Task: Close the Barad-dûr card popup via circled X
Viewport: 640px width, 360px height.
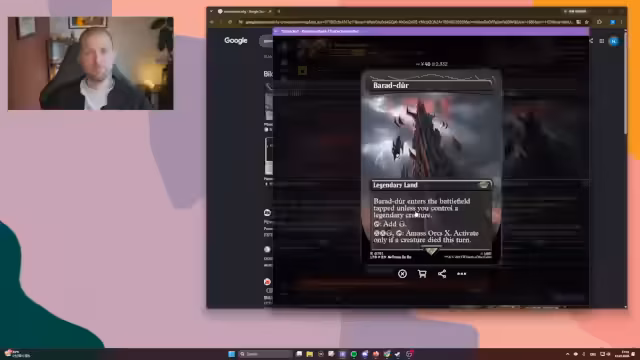Action: (402, 274)
